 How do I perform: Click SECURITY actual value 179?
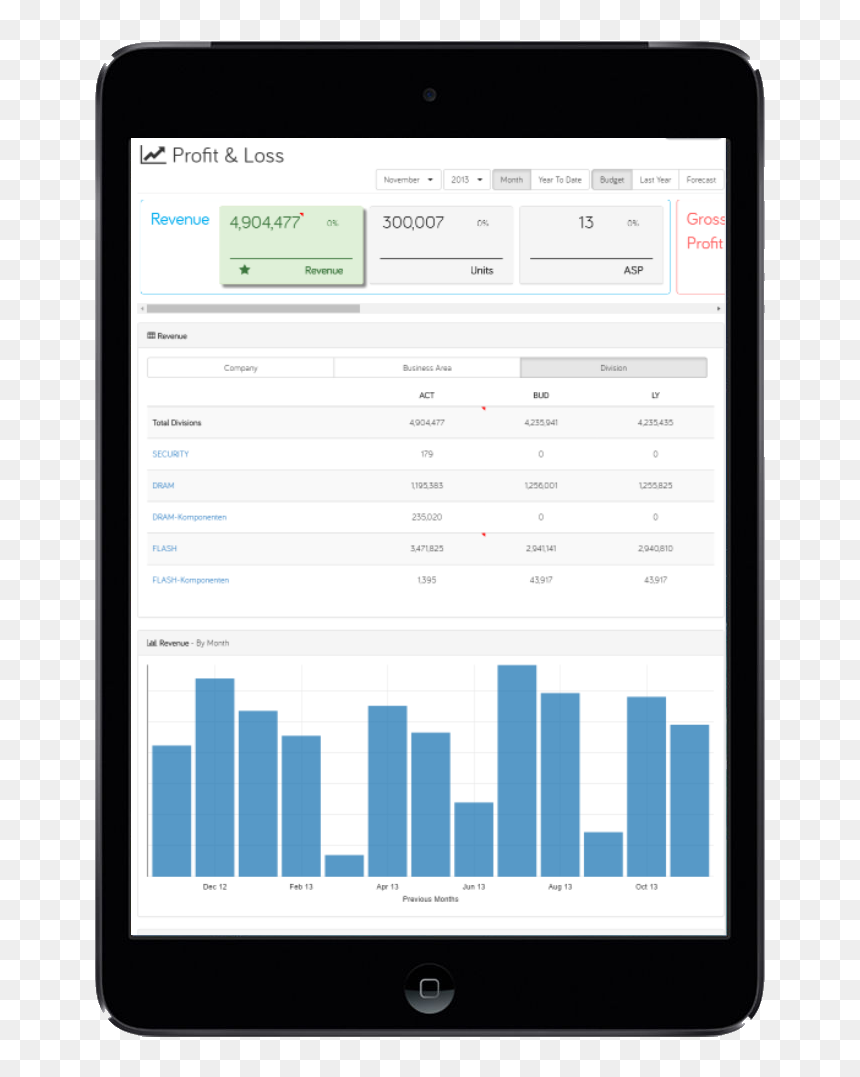tap(427, 454)
